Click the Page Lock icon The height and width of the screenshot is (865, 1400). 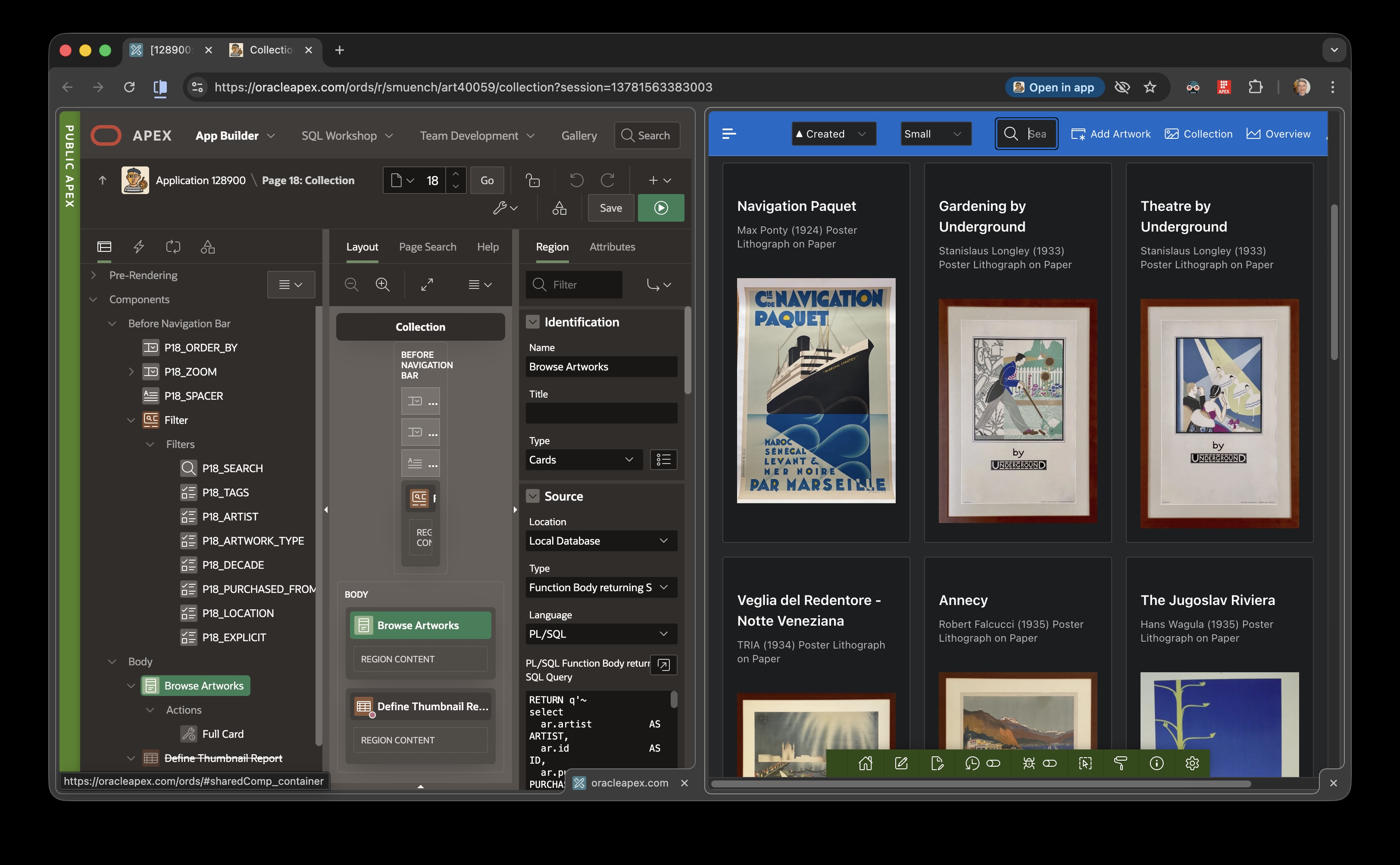click(x=532, y=180)
